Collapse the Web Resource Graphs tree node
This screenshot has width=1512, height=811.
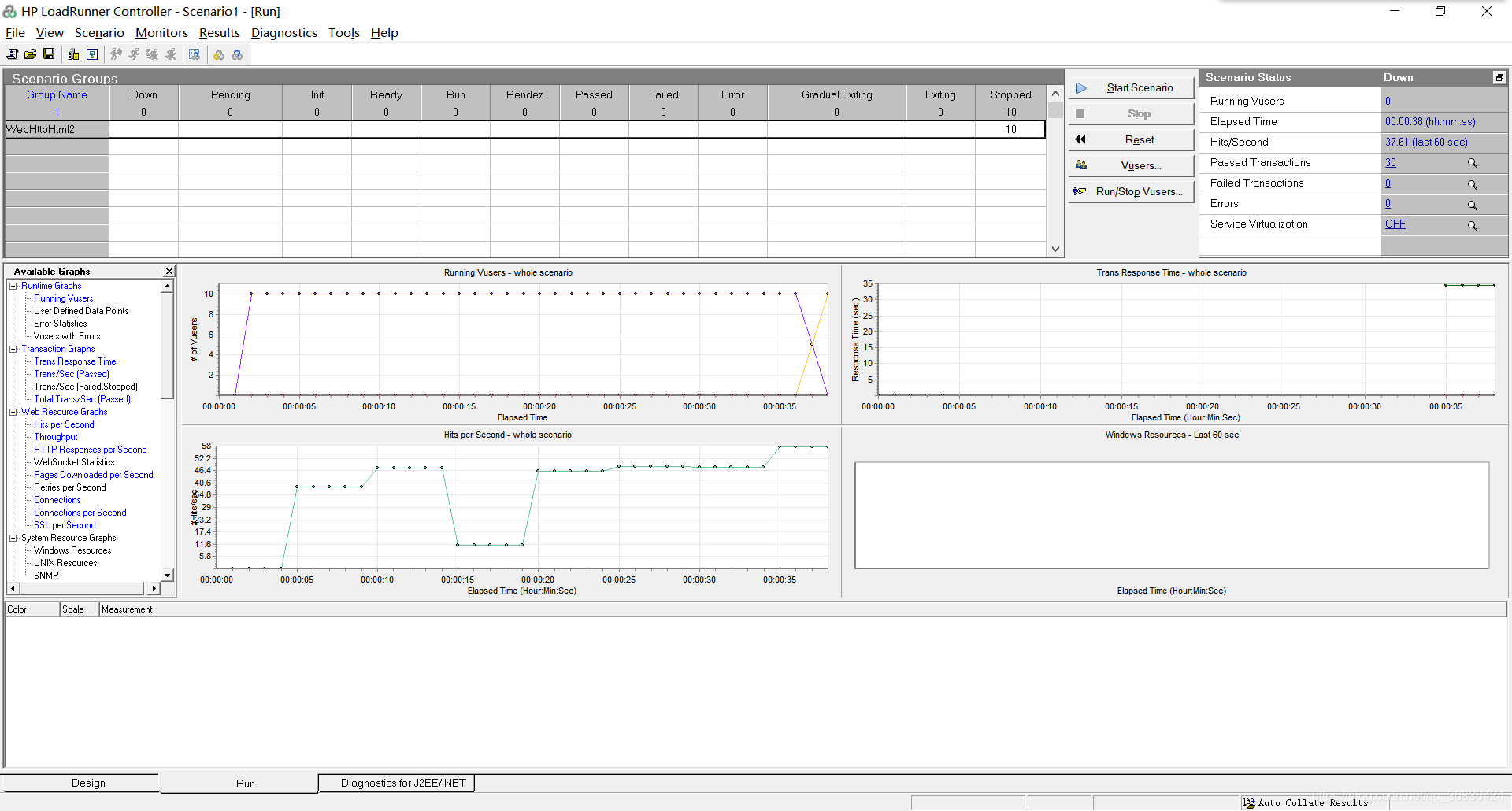(13, 412)
